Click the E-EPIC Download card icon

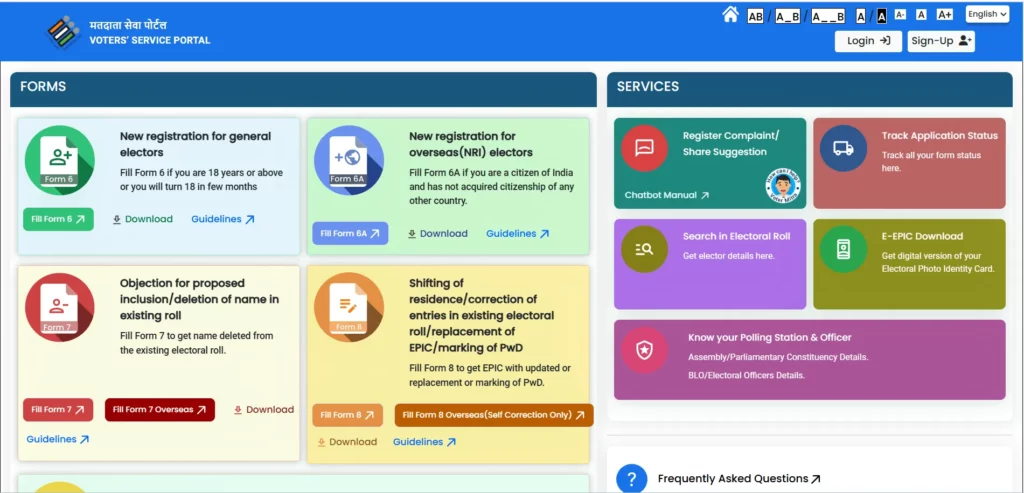[x=843, y=249]
